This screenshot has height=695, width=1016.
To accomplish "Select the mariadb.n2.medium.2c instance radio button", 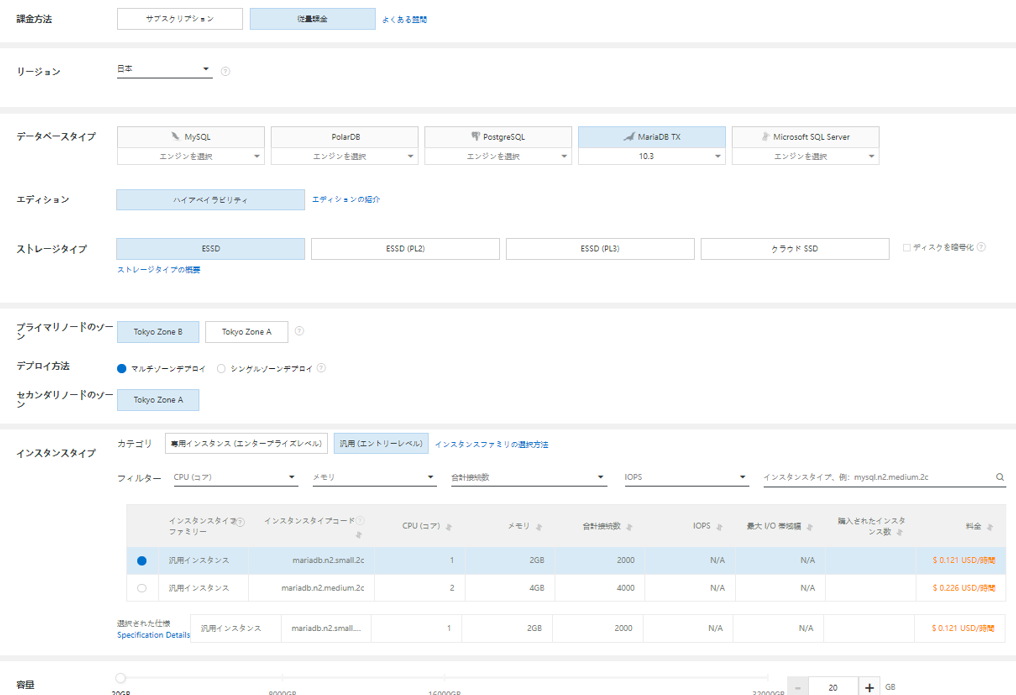I will pos(141,588).
